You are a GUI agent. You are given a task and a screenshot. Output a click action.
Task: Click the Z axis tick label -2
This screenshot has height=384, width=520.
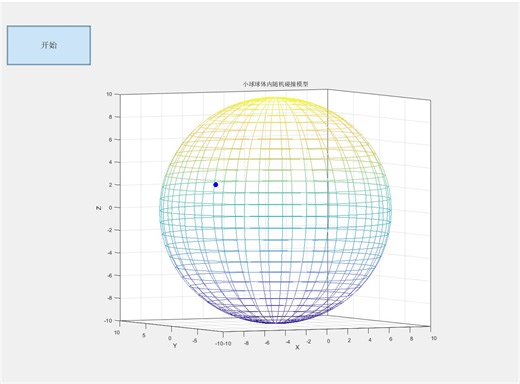pos(109,230)
